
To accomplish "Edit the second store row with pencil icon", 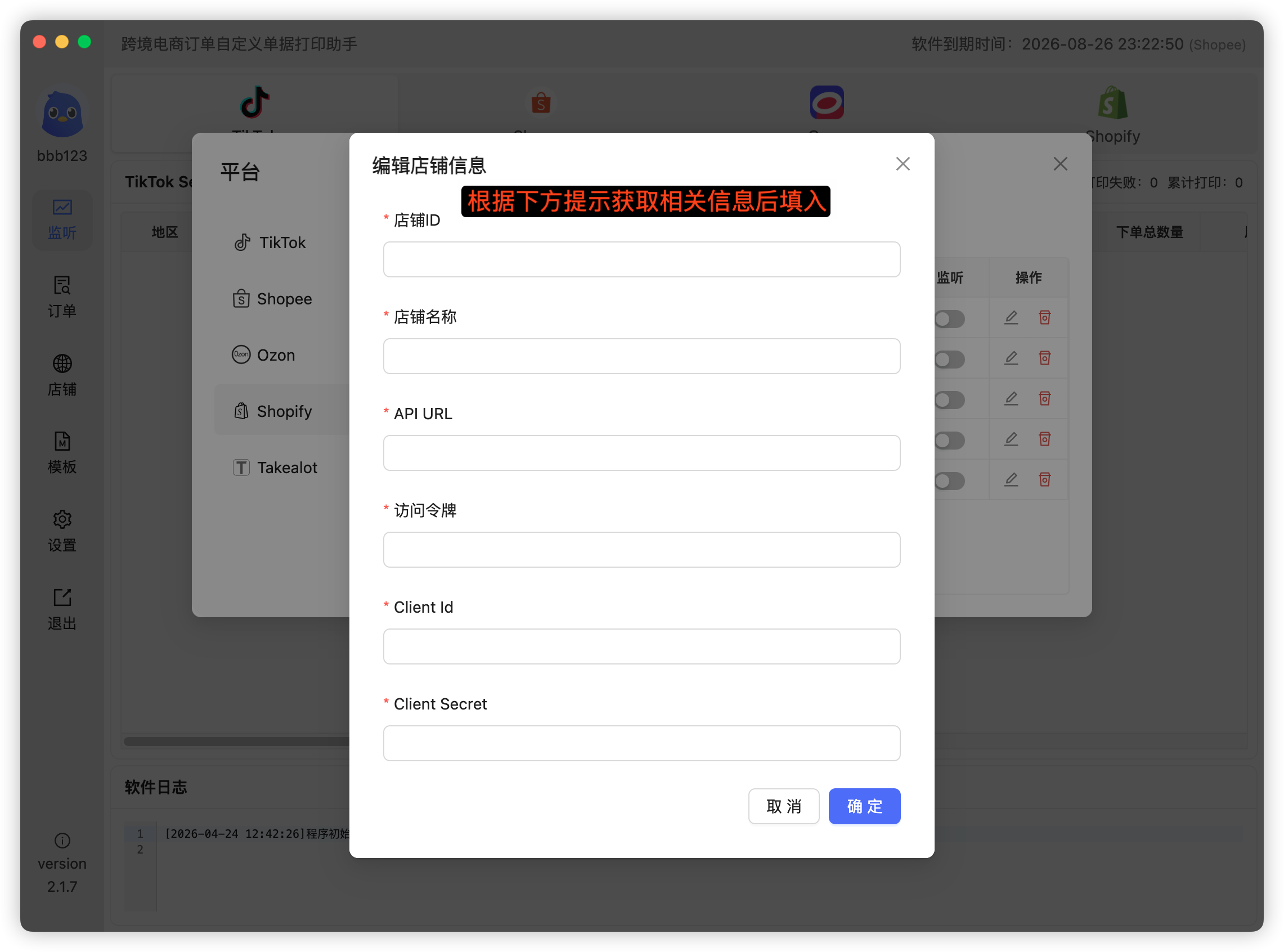I will (1011, 358).
